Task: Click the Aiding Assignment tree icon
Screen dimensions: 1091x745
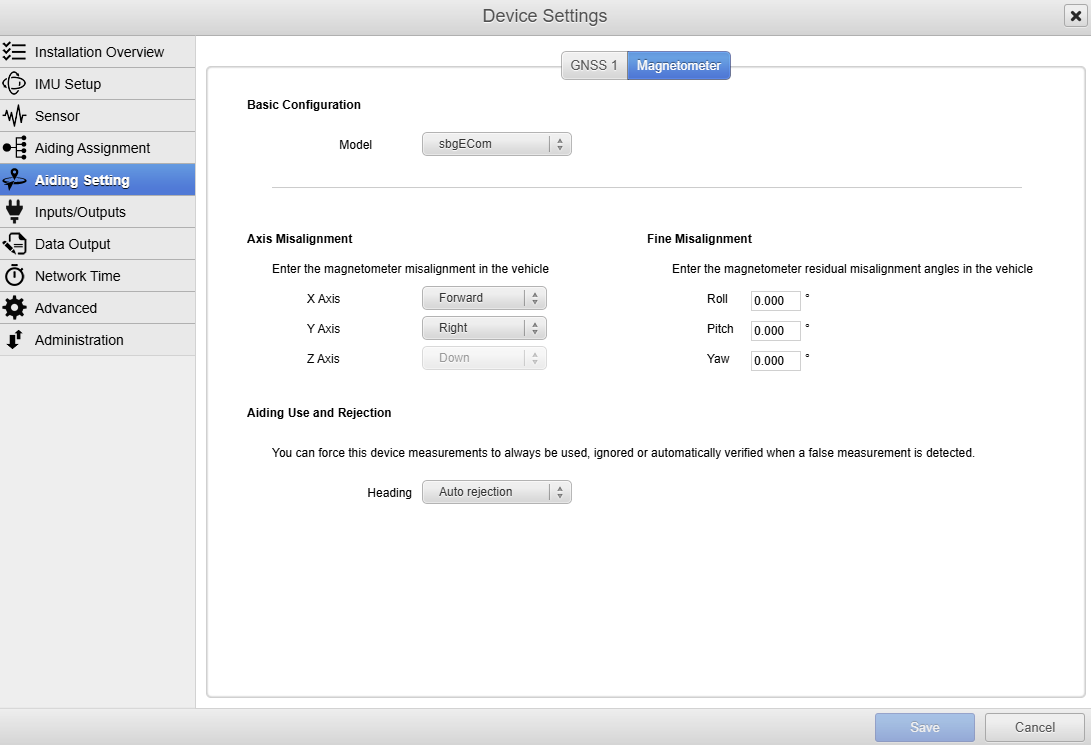Action: tap(15, 148)
